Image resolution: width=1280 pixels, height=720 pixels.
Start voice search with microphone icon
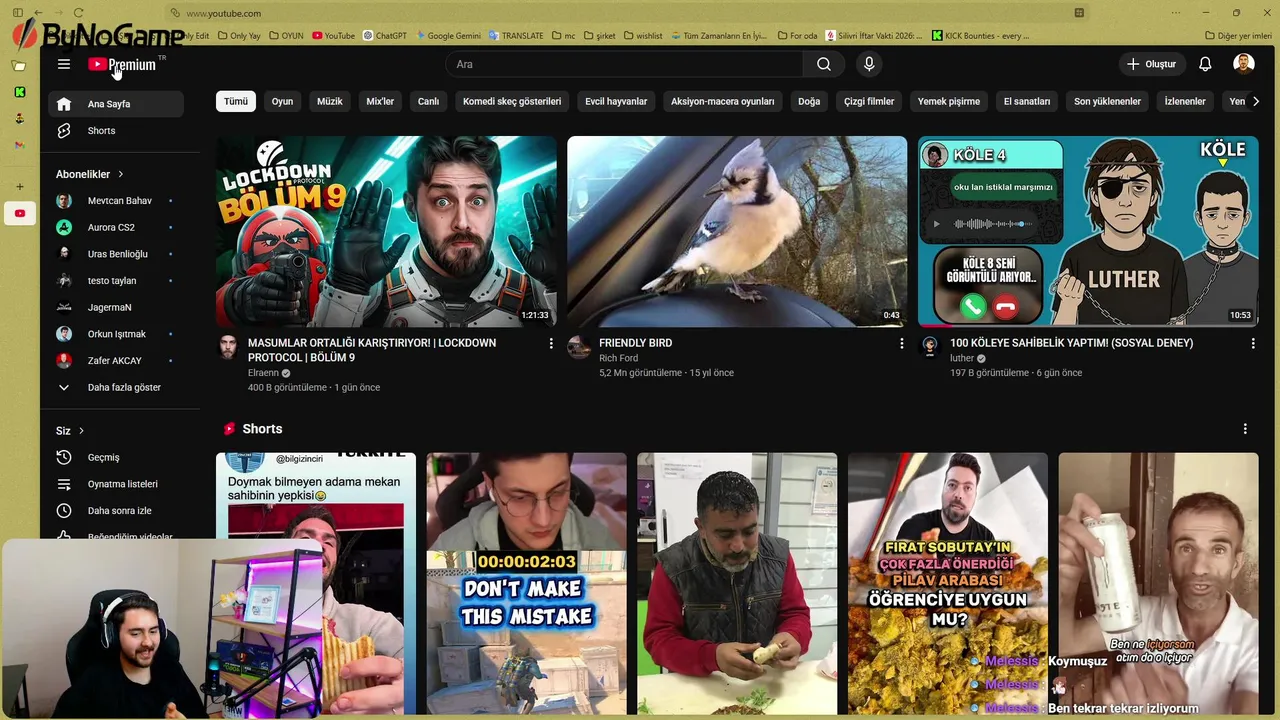coord(869,64)
